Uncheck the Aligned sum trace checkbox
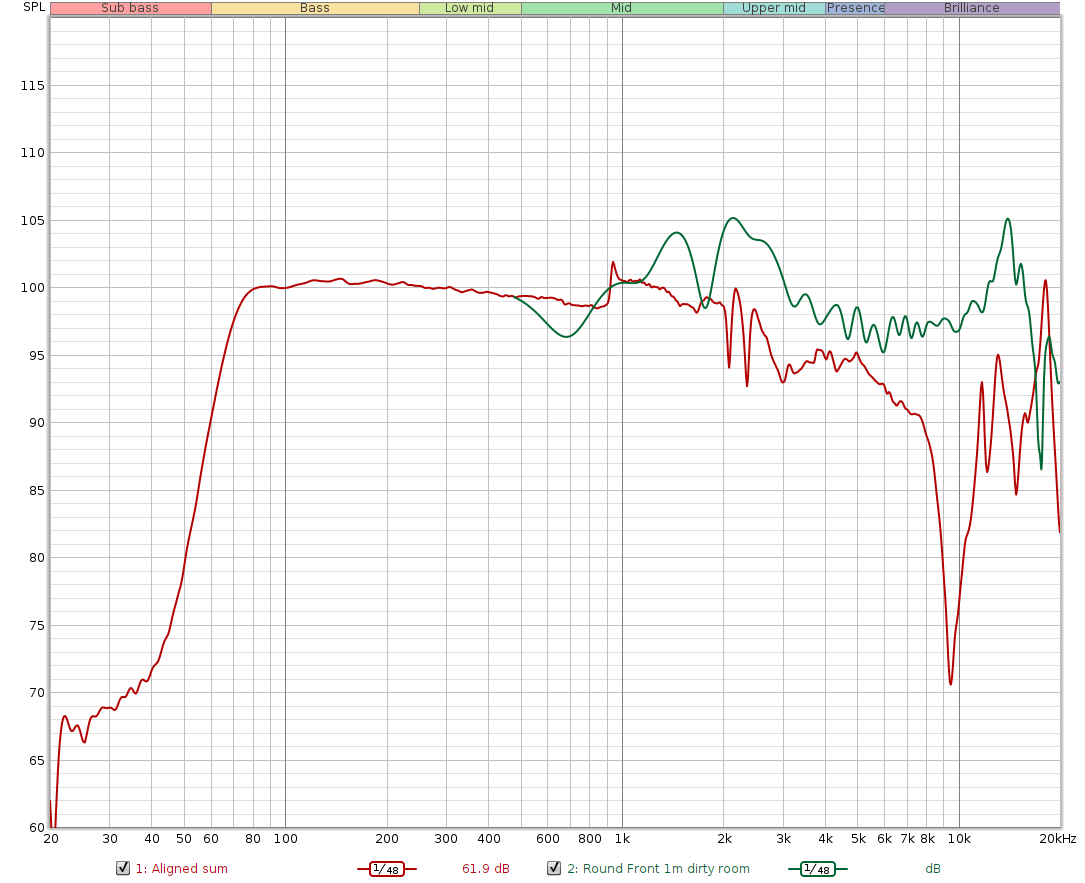Viewport: 1085px width, 883px height. click(123, 868)
